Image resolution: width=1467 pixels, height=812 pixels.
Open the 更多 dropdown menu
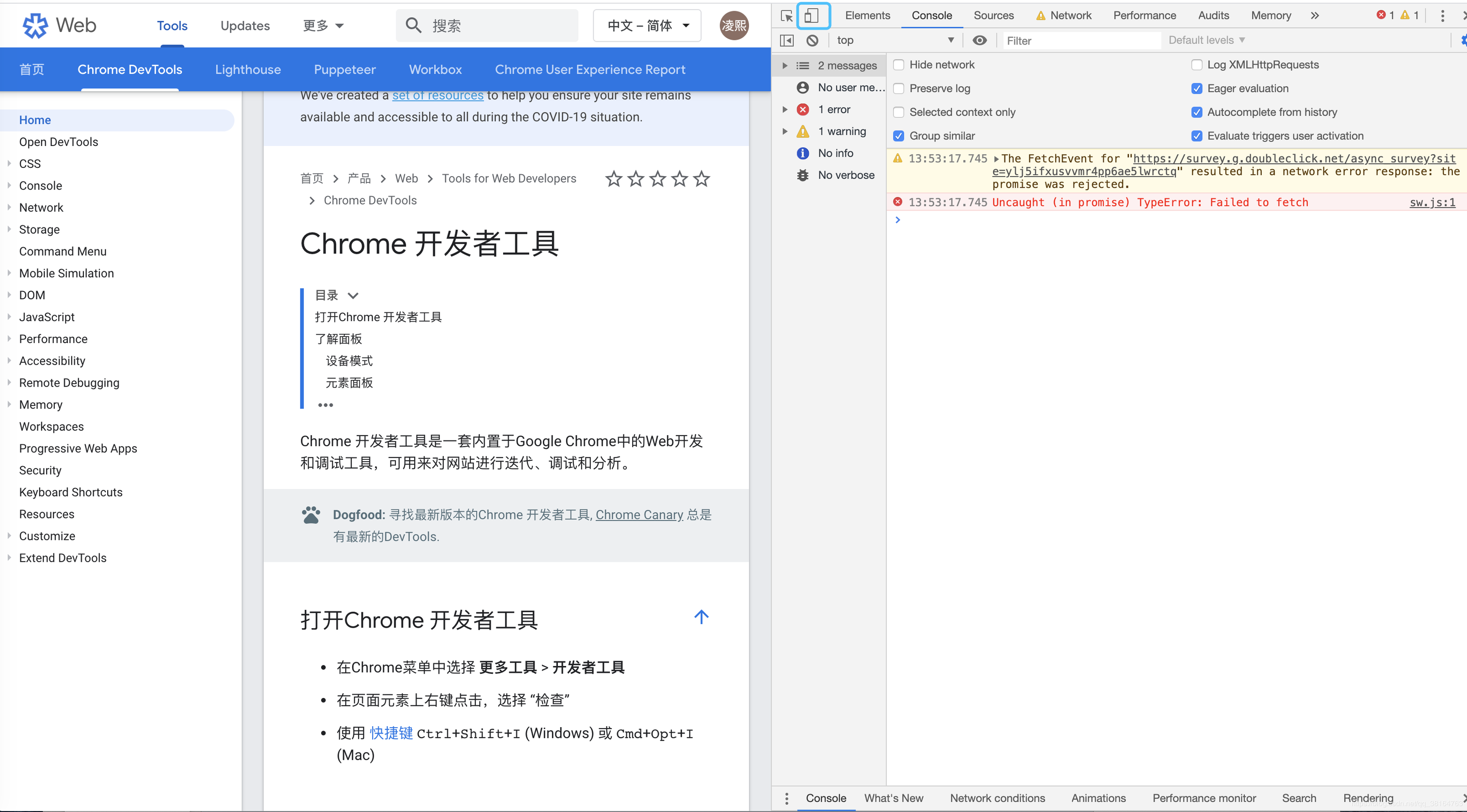[x=323, y=26]
